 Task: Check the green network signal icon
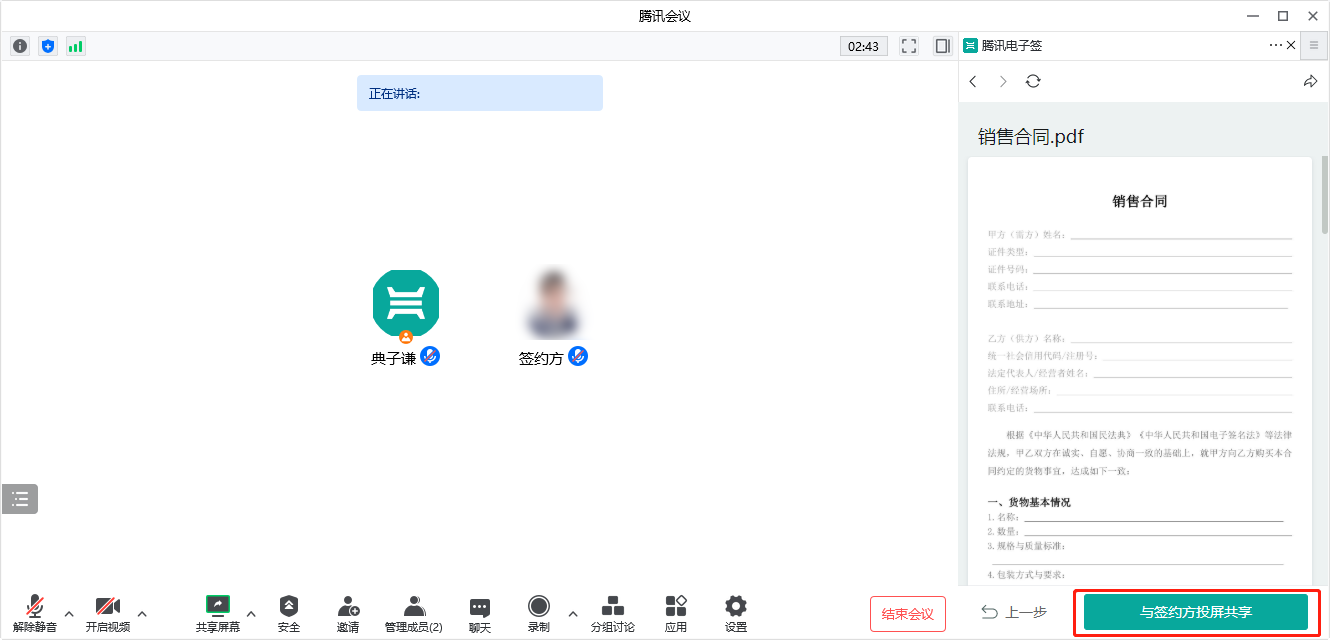coord(76,46)
